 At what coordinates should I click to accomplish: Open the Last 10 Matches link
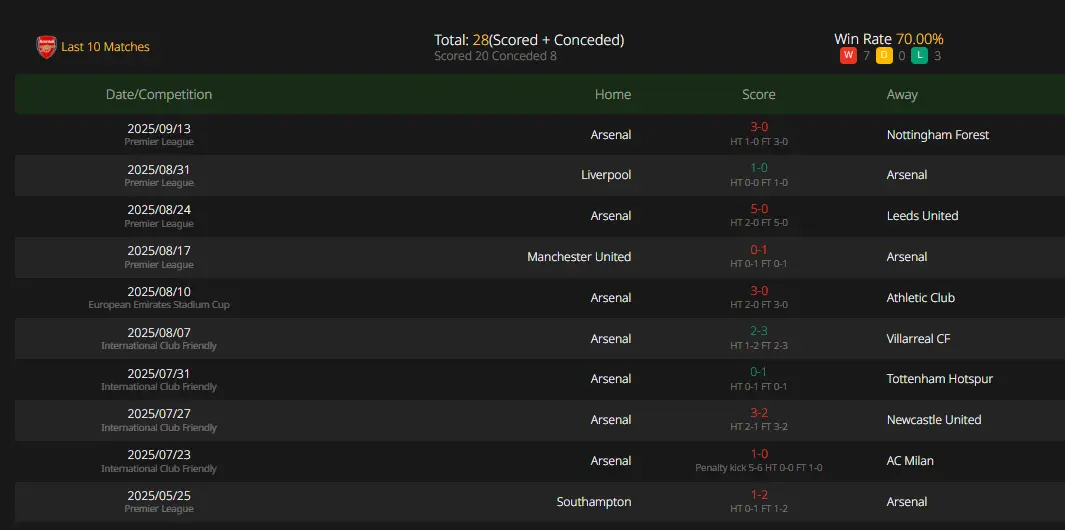pos(105,47)
